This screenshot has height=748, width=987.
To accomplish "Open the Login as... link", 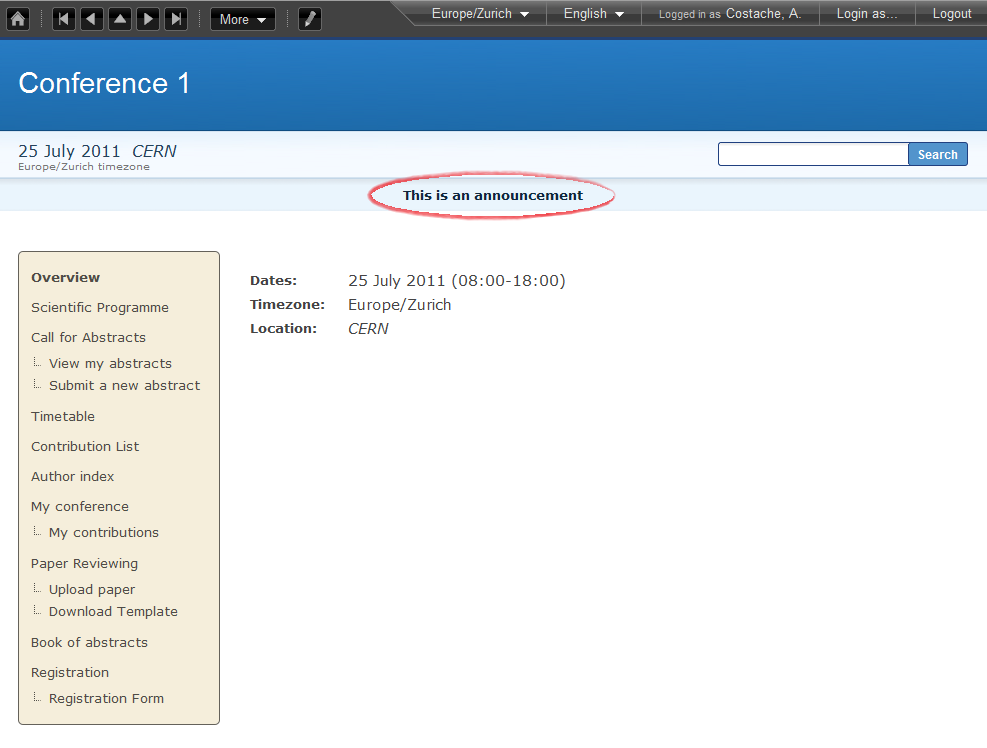I will 867,14.
